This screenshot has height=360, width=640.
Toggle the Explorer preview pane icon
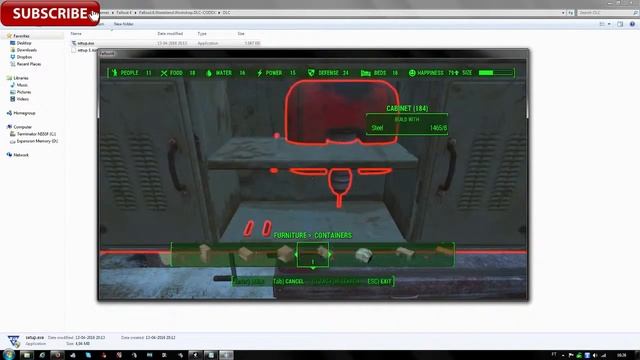pos(620,24)
